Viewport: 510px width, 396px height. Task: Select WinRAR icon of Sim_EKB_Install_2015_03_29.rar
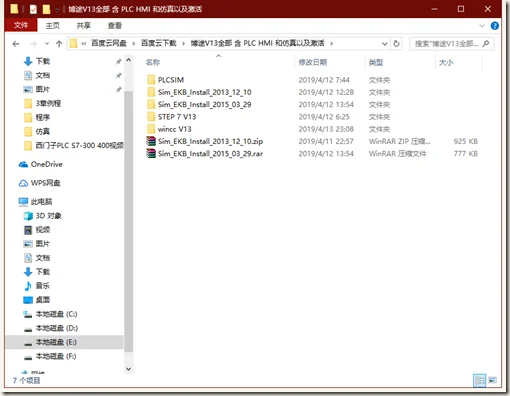pyautogui.click(x=151, y=154)
